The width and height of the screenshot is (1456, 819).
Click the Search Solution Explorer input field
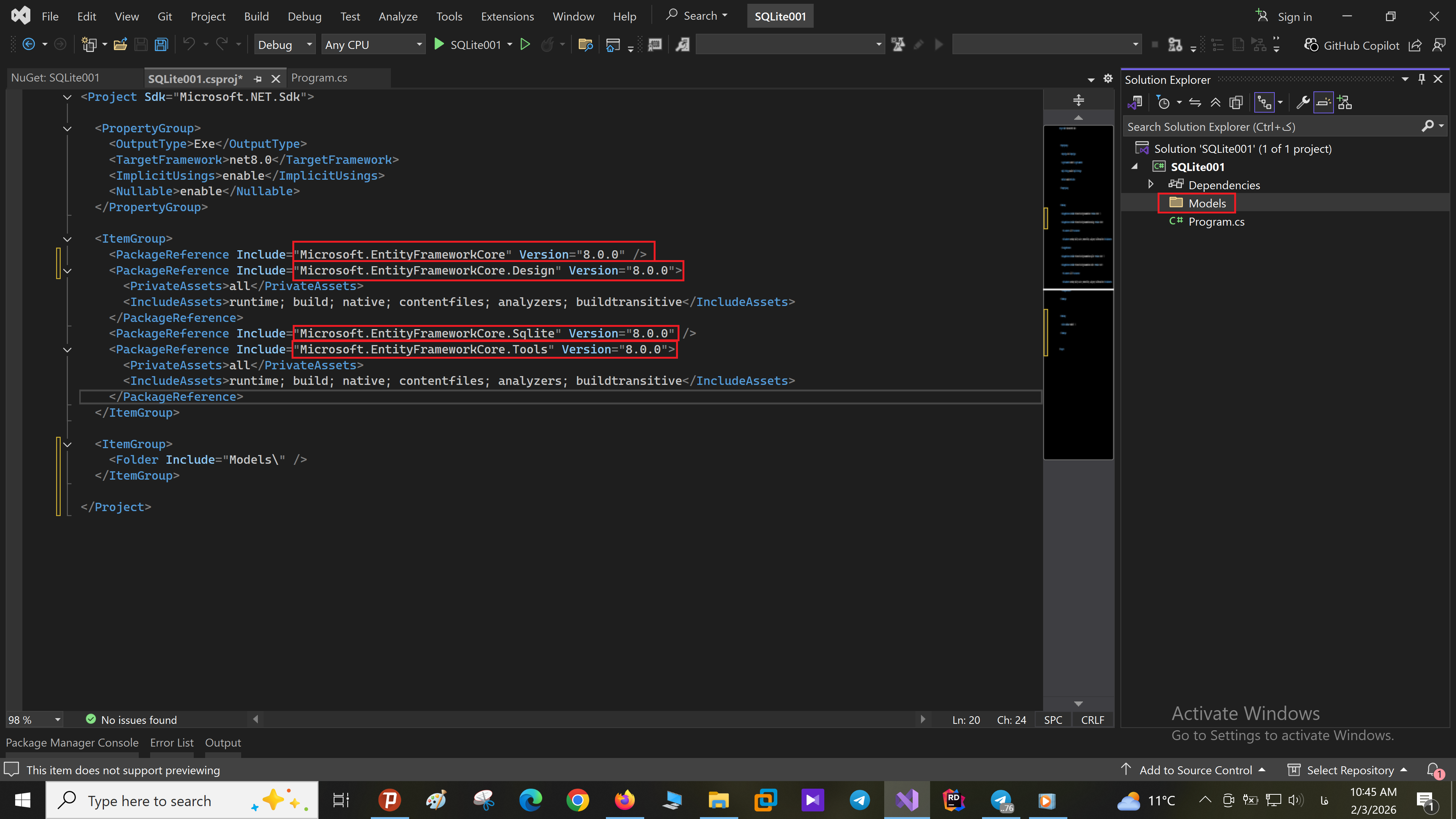click(x=1272, y=127)
